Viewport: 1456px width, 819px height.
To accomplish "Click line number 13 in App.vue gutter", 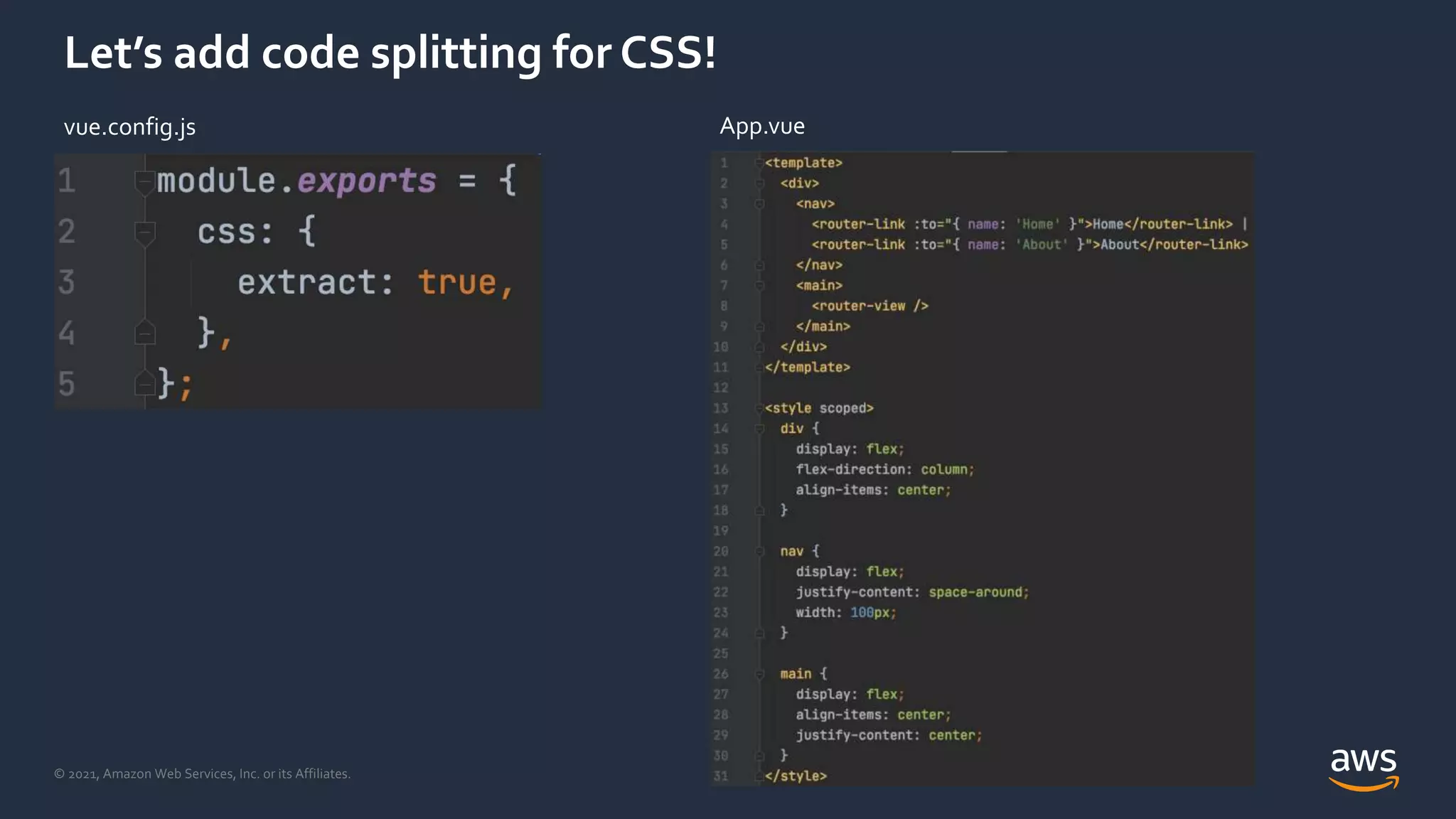I will (x=721, y=408).
